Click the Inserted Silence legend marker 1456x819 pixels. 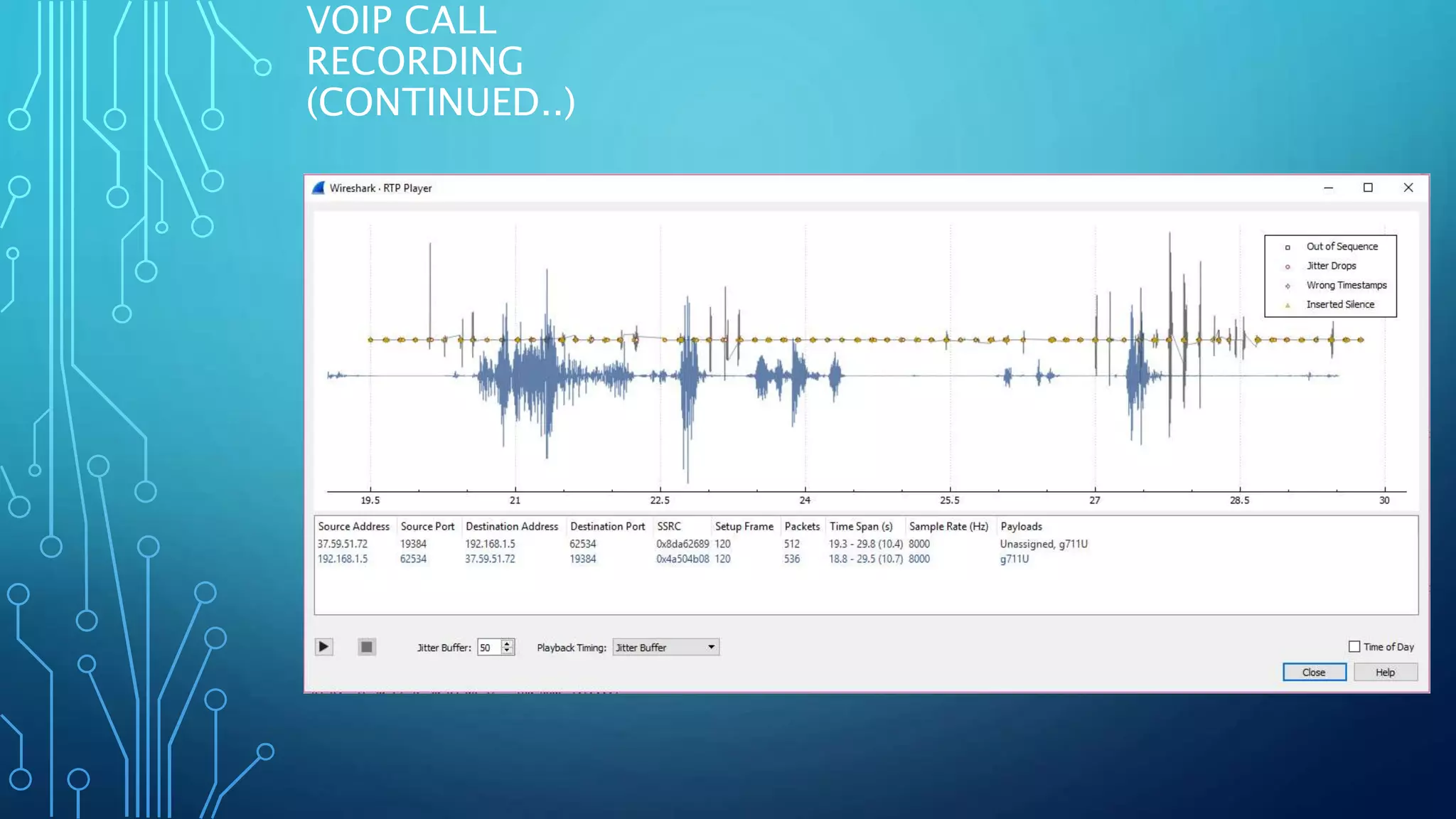[1288, 305]
